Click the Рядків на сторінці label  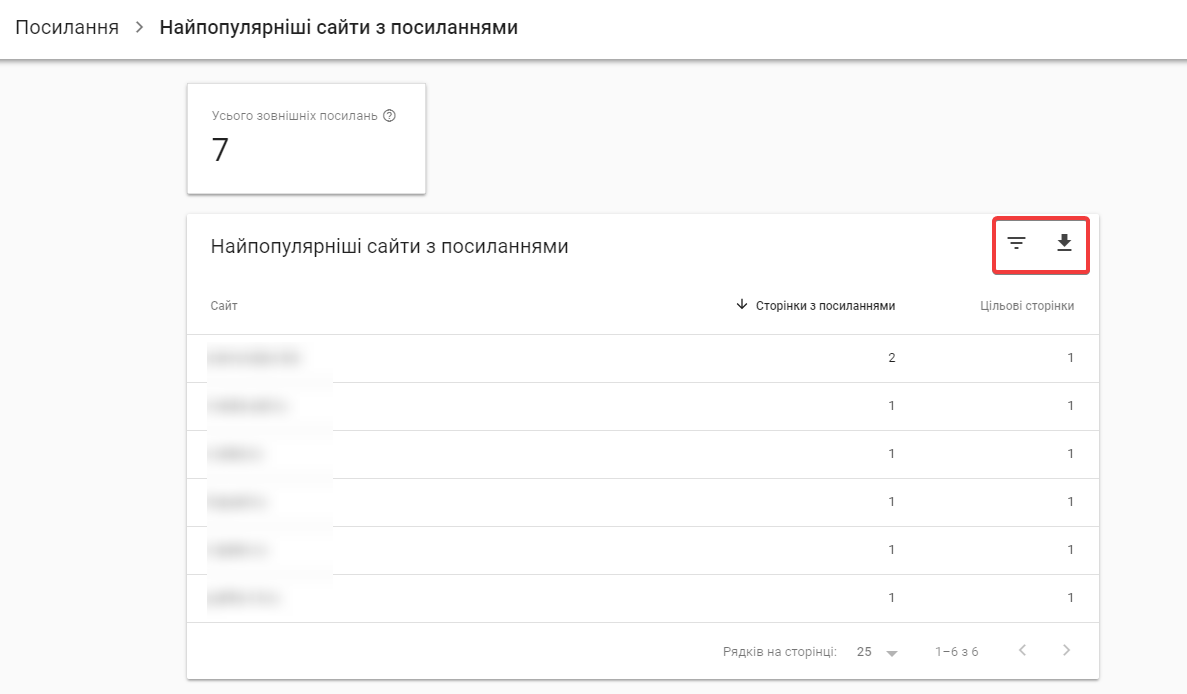[x=780, y=652]
